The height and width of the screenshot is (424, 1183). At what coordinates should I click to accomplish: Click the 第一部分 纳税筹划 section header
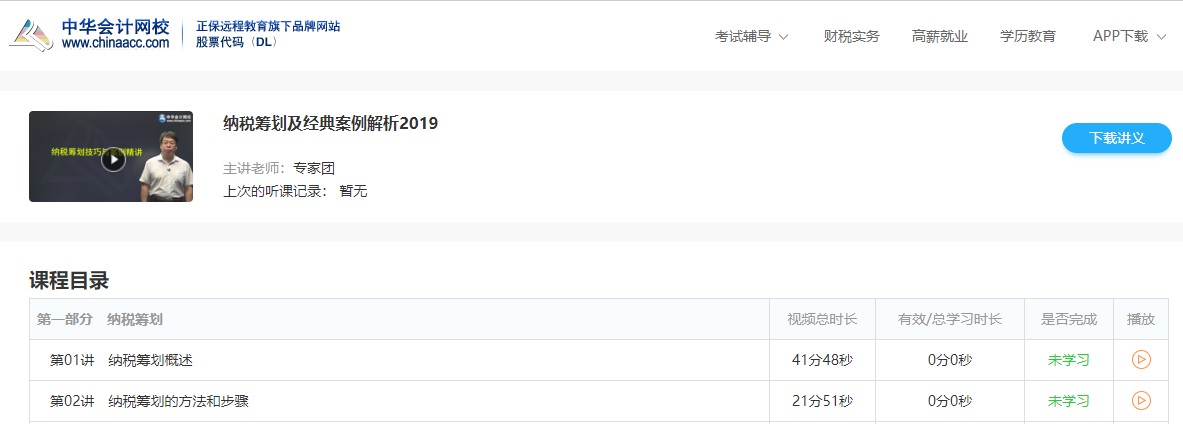(100, 319)
